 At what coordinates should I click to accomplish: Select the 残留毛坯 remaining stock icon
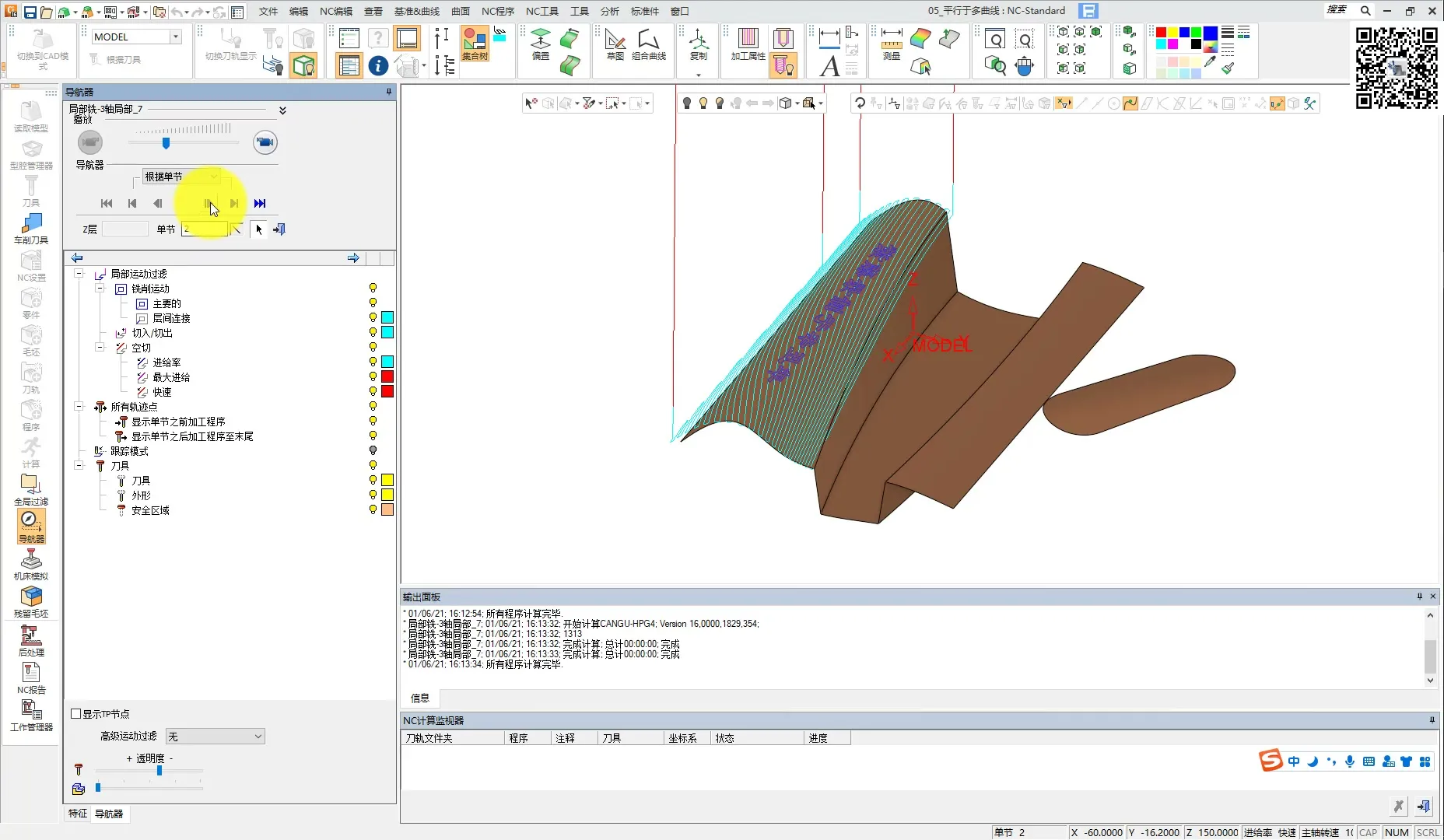click(x=31, y=601)
